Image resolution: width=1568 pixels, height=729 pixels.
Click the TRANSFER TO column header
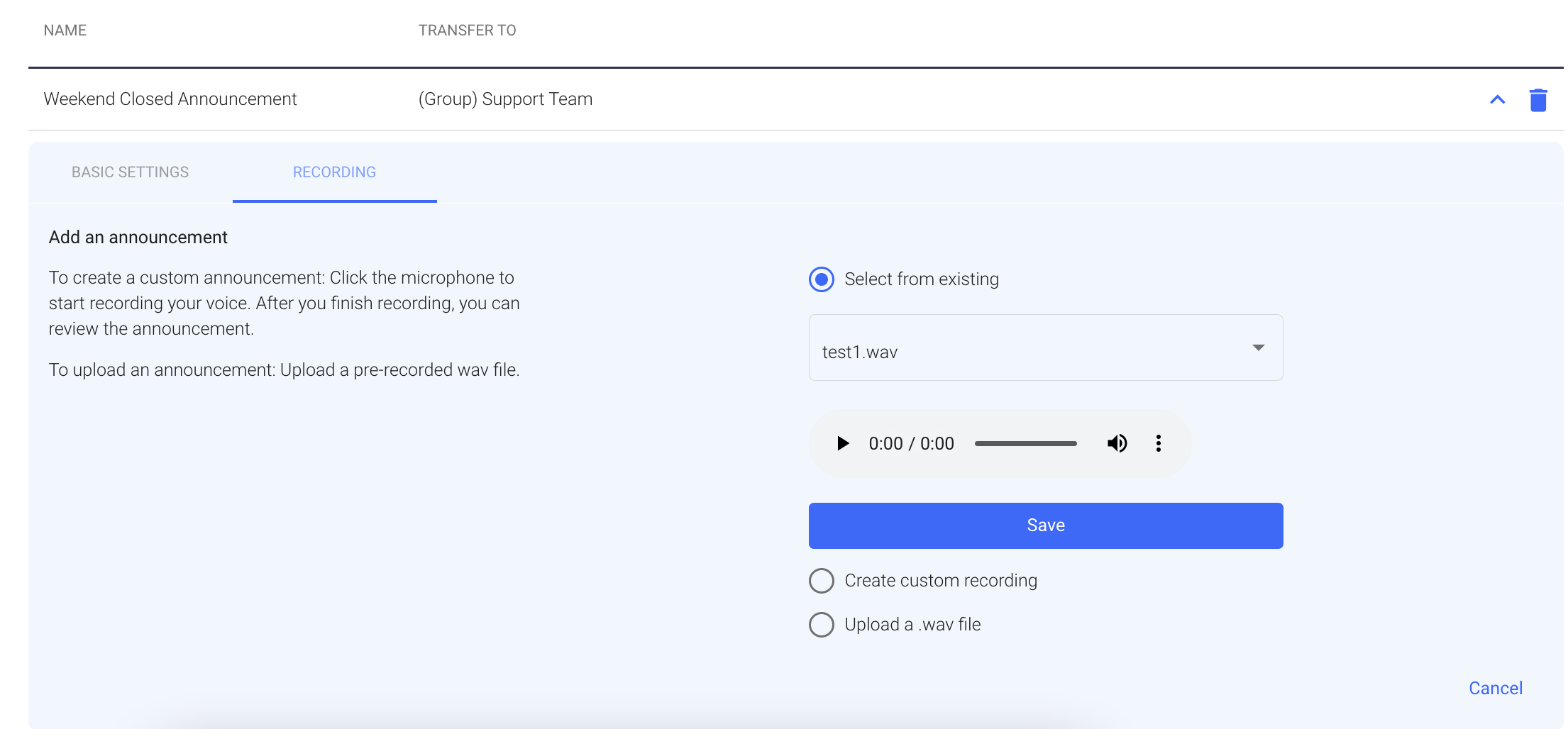pos(467,30)
